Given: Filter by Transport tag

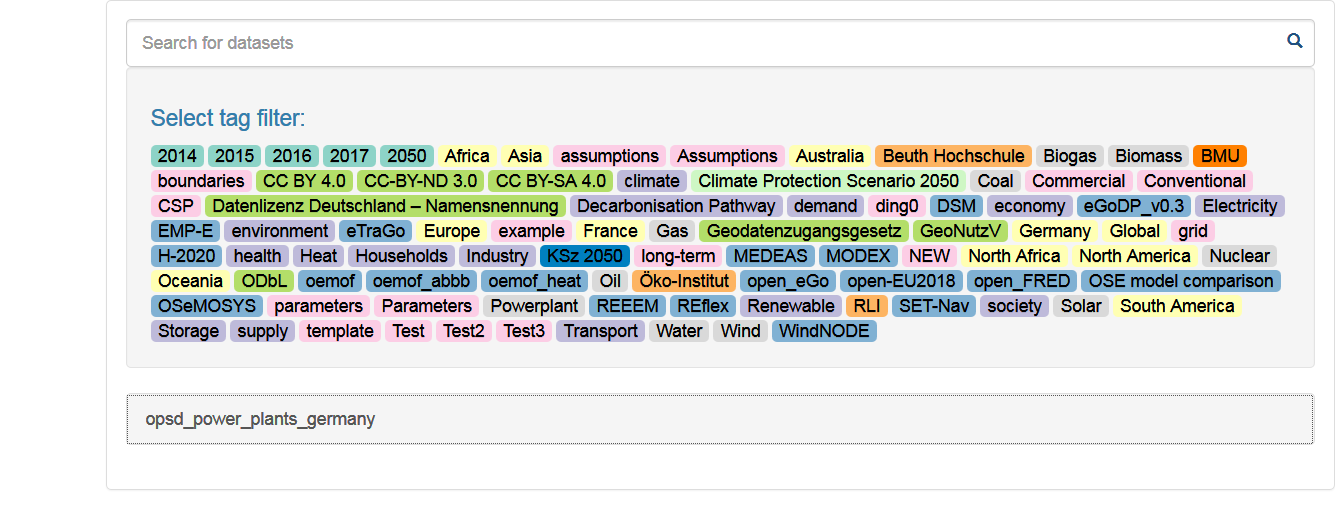Looking at the screenshot, I should point(600,331).
